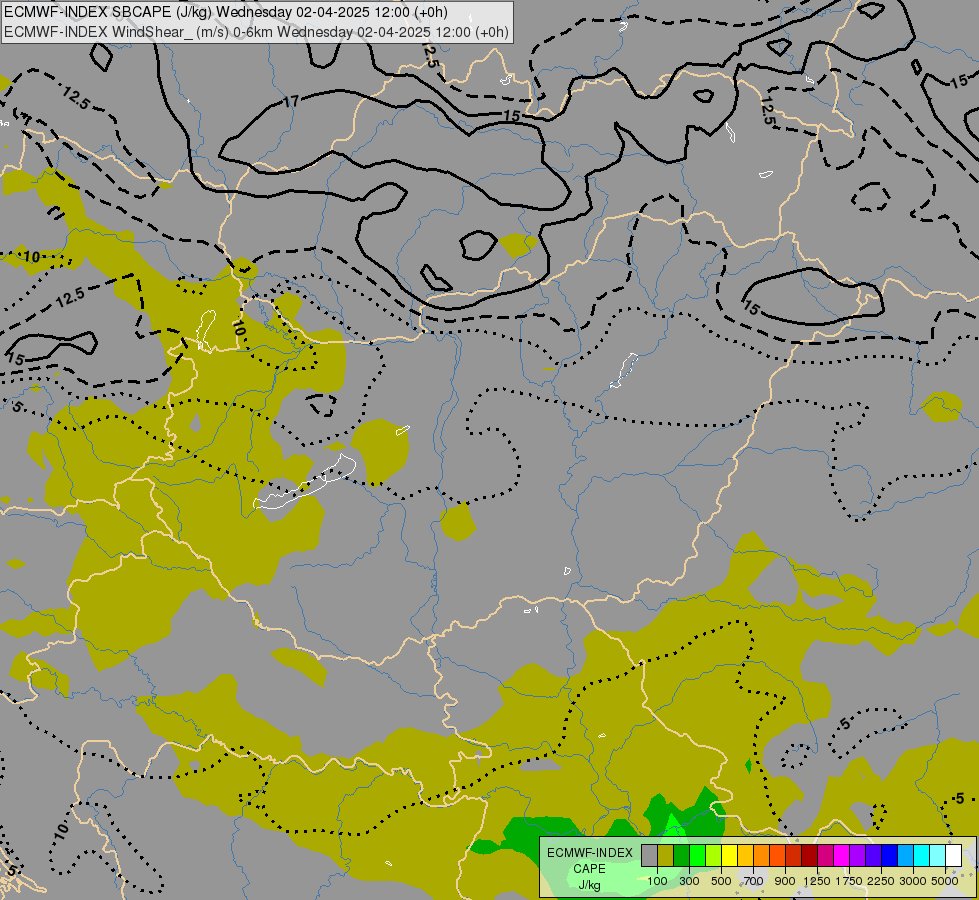Click the '1750' legend value
979x900 pixels.
pyautogui.click(x=849, y=881)
